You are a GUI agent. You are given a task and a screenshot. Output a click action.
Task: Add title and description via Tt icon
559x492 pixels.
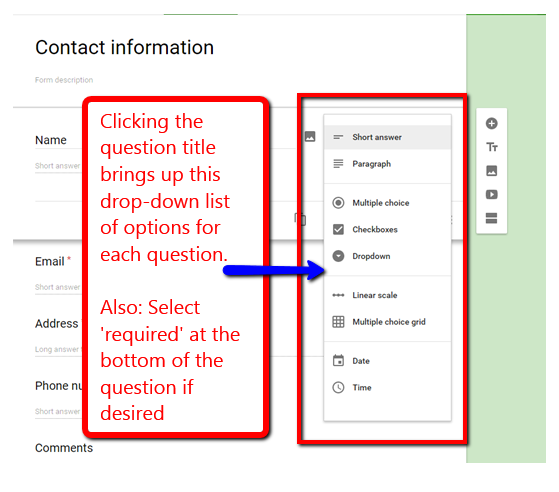tap(492, 147)
